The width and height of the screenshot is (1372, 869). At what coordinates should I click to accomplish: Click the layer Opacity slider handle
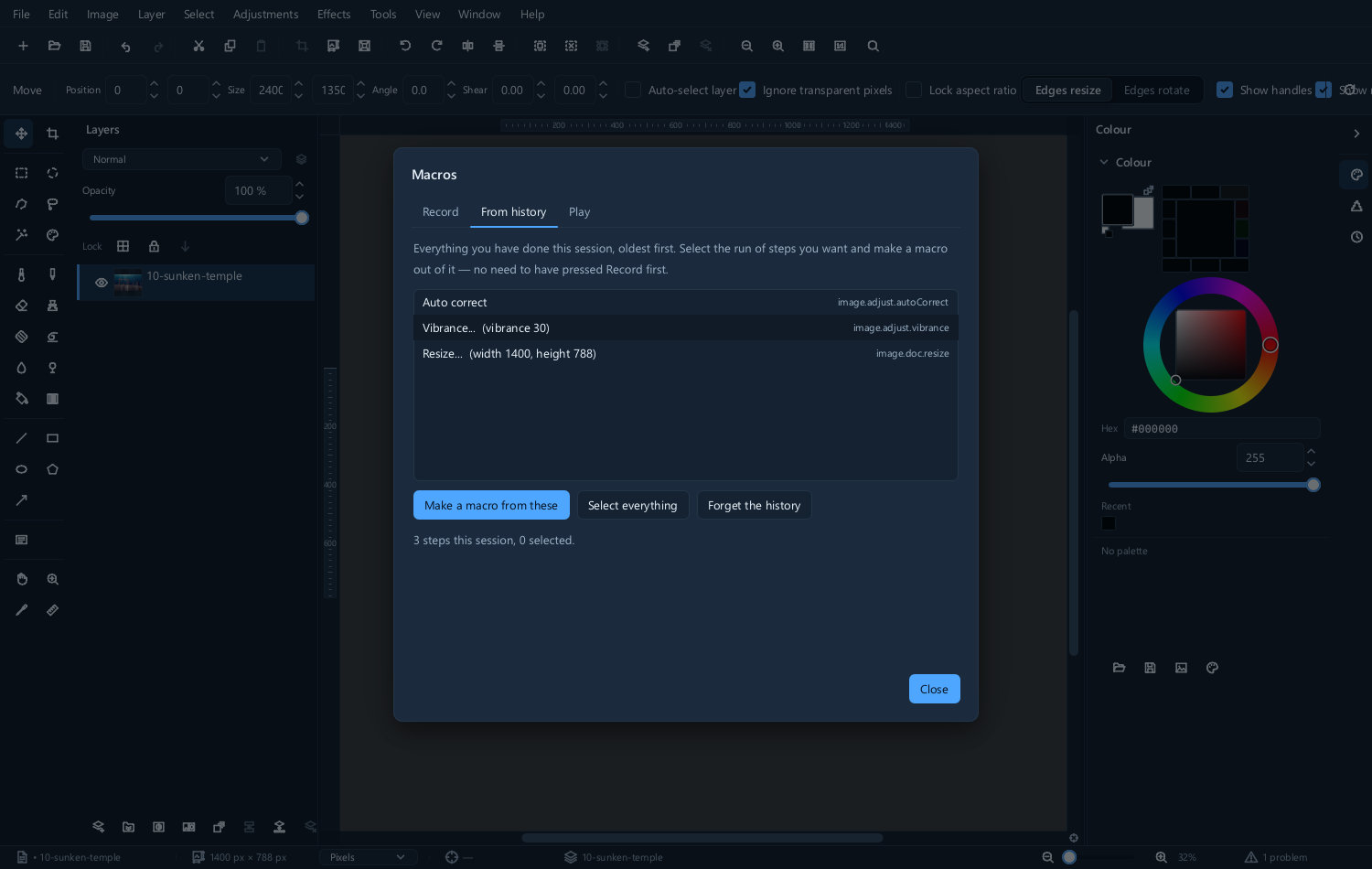click(302, 218)
